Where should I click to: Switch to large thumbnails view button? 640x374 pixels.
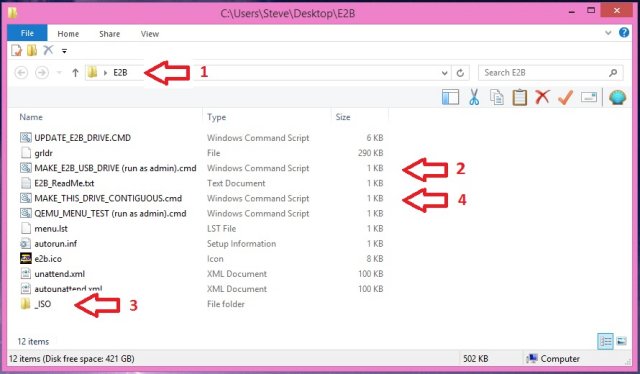click(x=621, y=341)
